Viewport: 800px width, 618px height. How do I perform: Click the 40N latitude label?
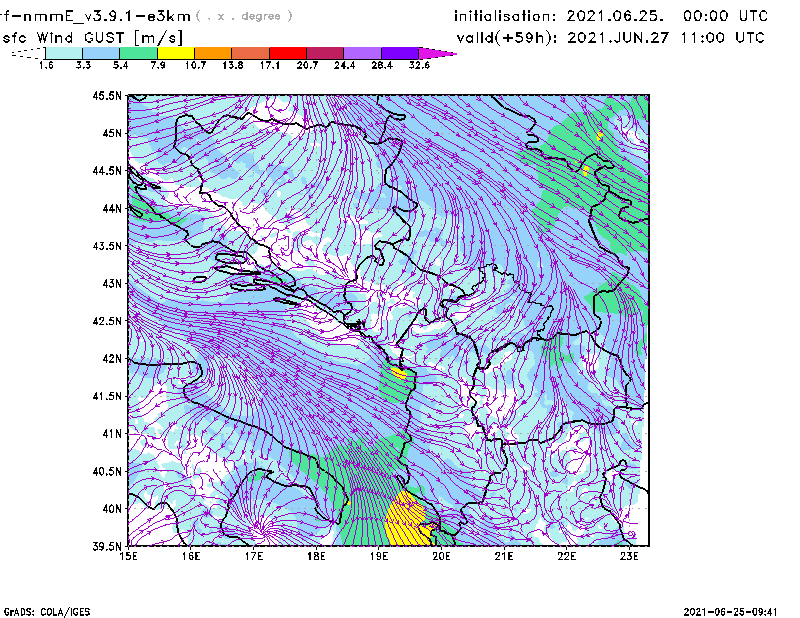(112, 509)
